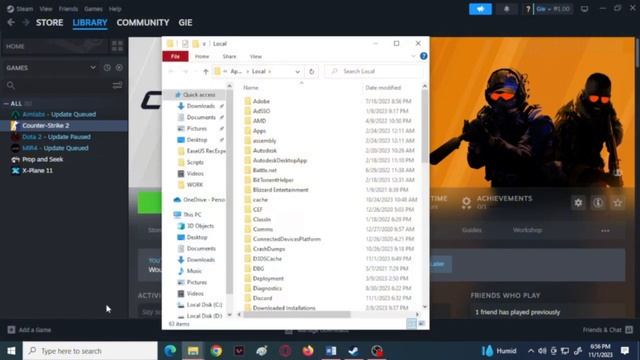Open Steam announcements megaphone button
Screen dimensions: 640x360
coord(480,9)
